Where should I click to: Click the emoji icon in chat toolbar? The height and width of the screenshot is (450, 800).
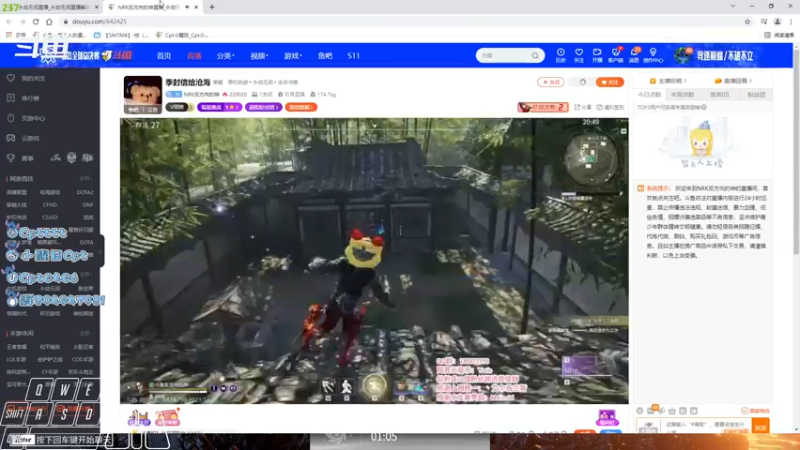(x=640, y=411)
